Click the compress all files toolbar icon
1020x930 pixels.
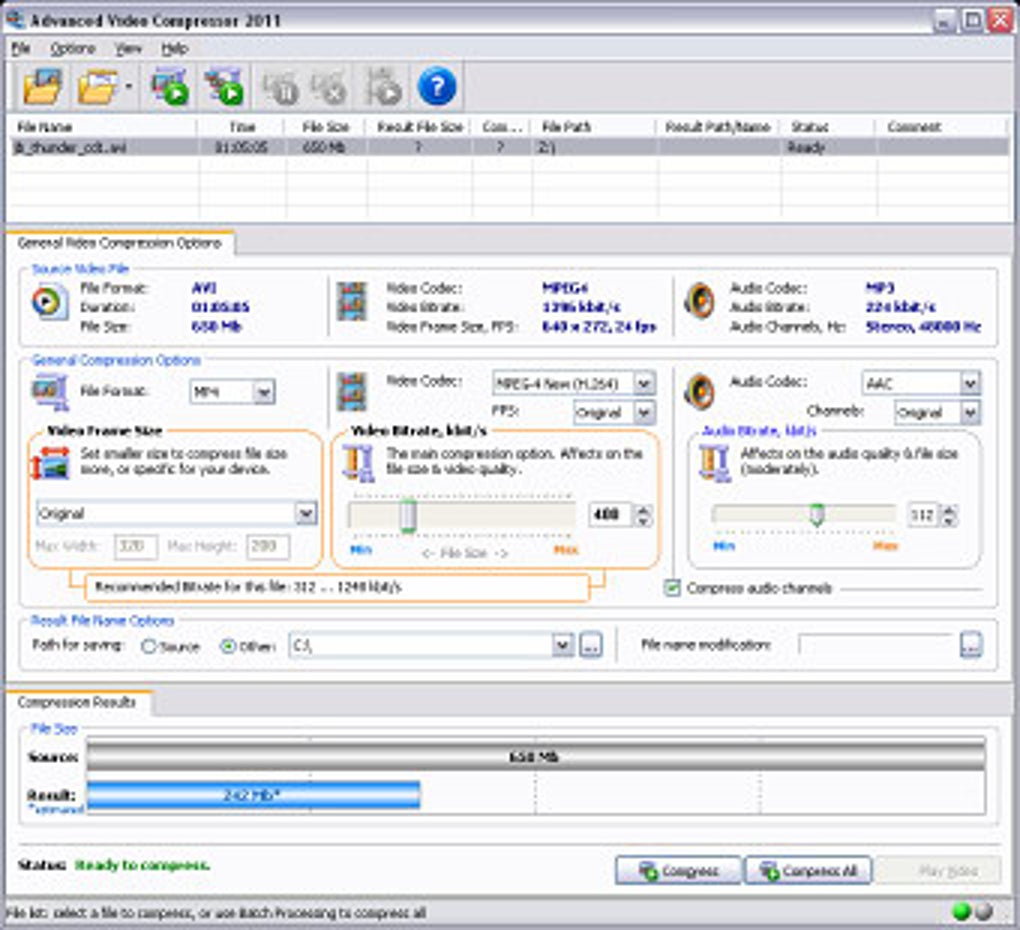click(224, 87)
